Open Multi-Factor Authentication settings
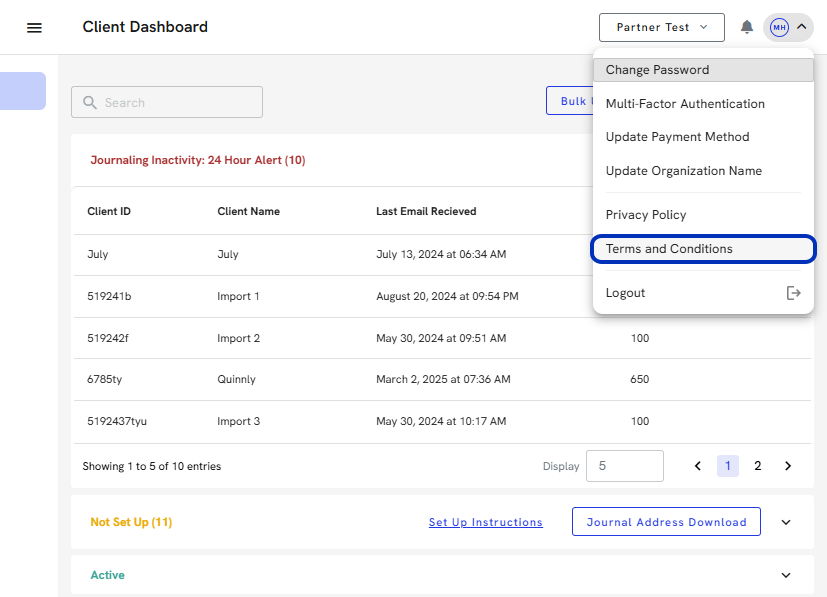 click(685, 104)
